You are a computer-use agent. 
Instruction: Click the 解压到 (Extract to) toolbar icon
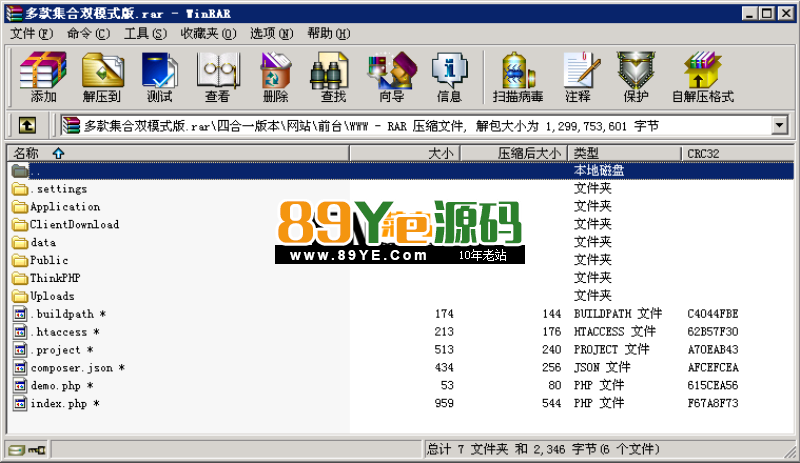pos(101,76)
